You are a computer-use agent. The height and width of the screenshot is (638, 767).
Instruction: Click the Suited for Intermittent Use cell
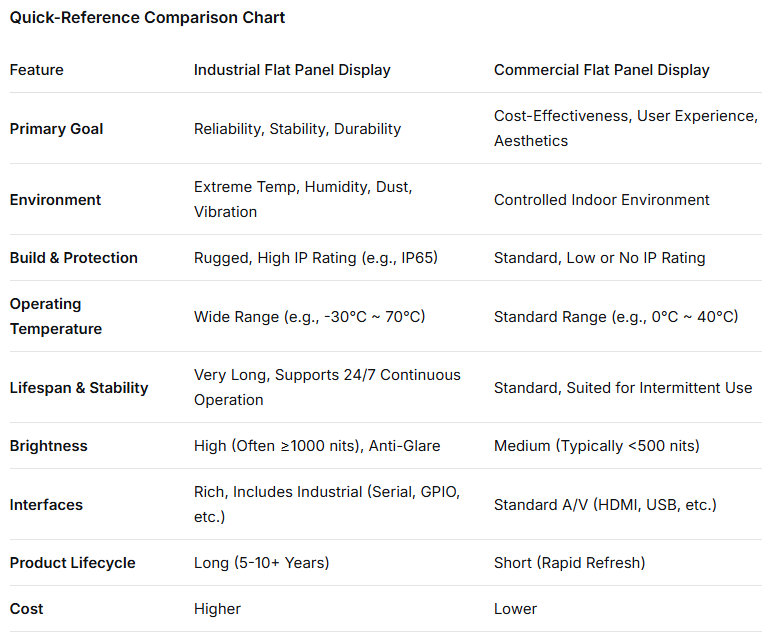click(x=623, y=388)
